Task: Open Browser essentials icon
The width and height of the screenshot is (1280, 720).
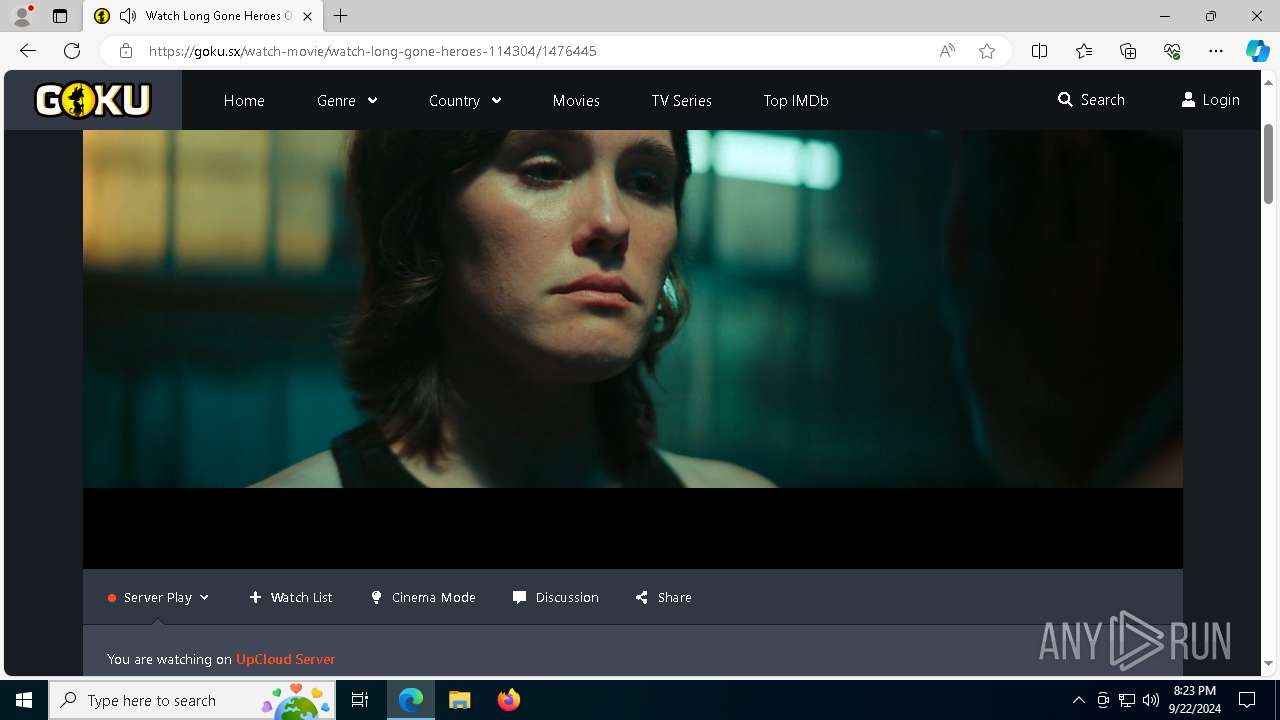Action: (1172, 51)
